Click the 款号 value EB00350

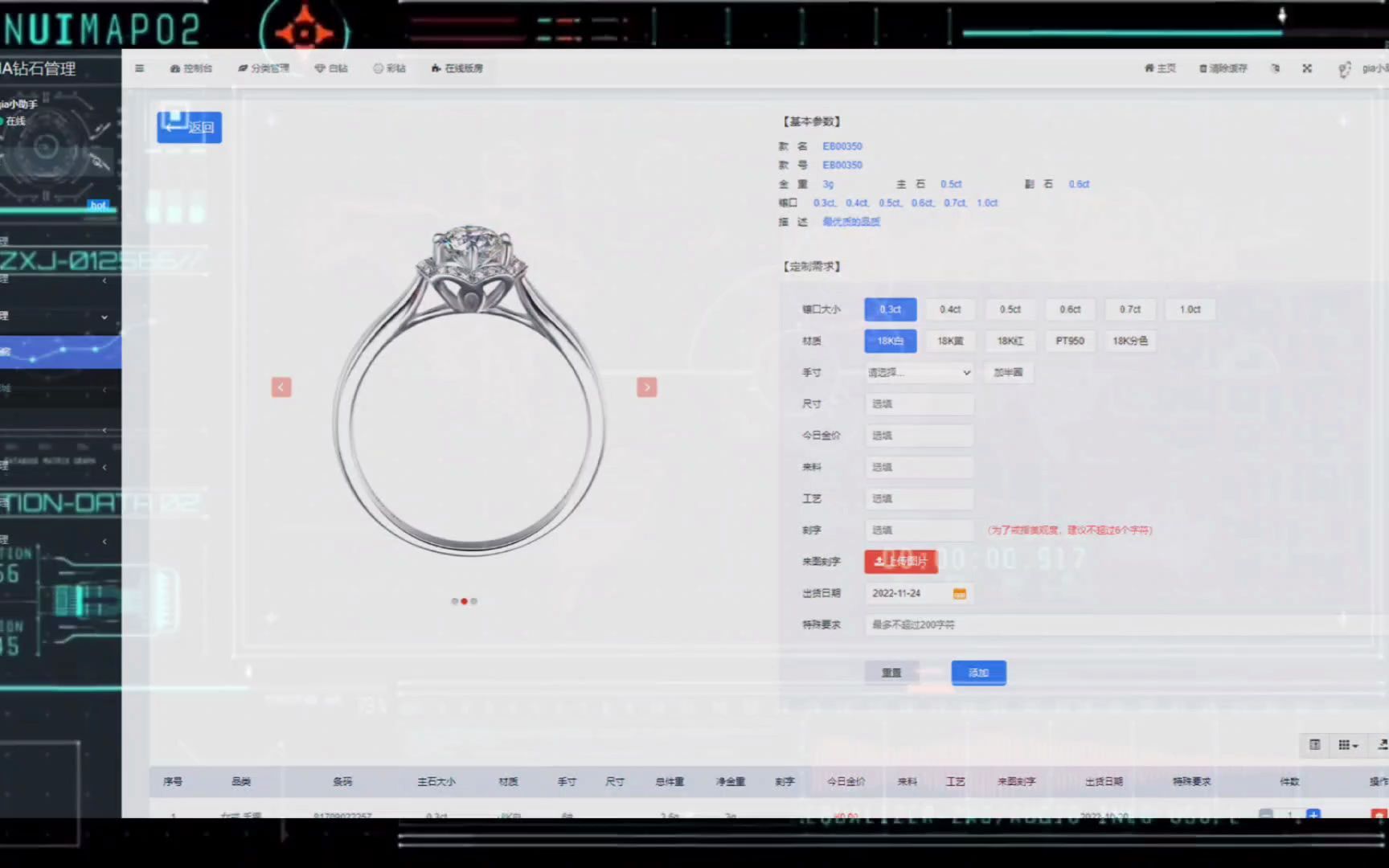click(x=842, y=165)
